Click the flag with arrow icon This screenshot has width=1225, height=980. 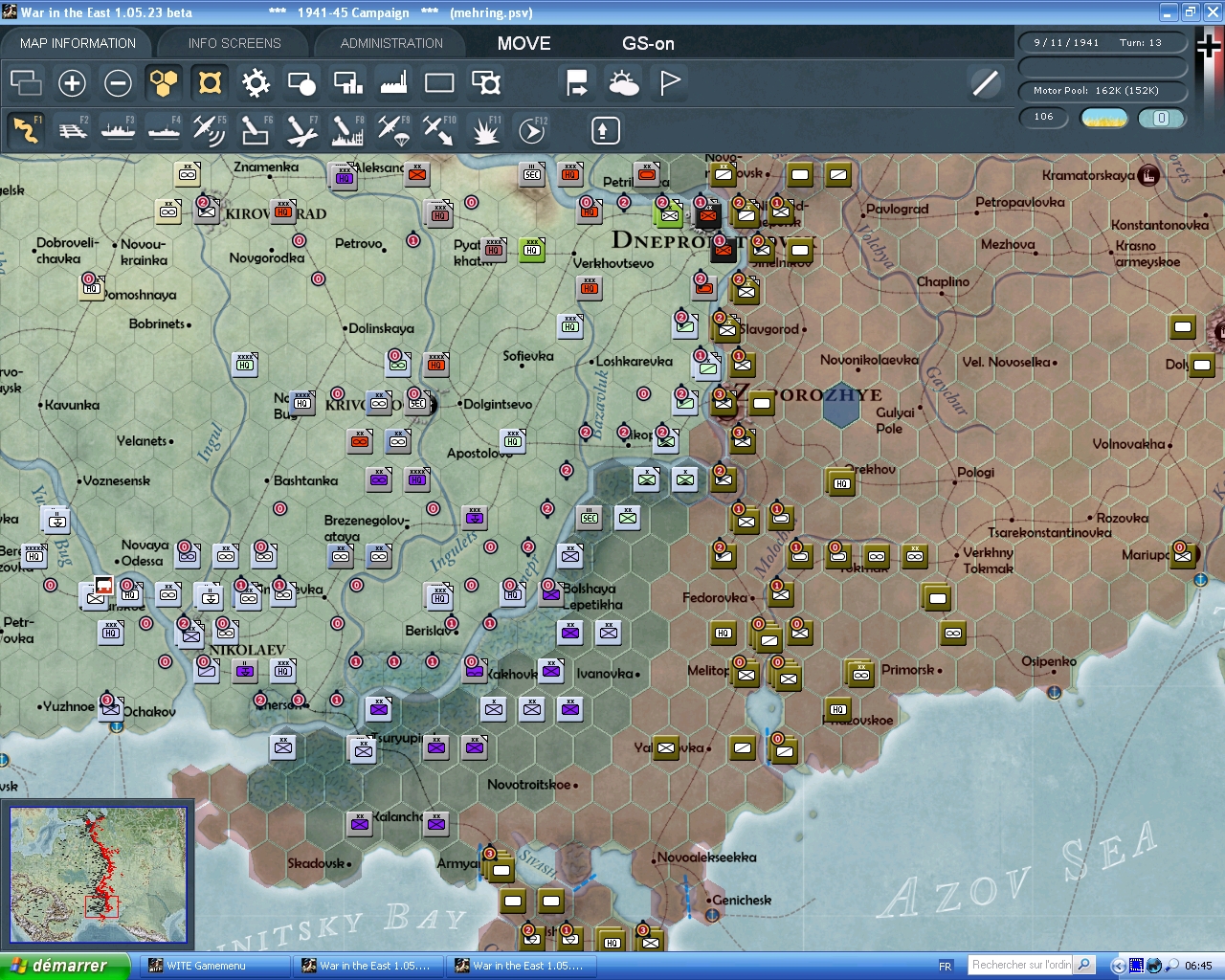click(x=577, y=83)
